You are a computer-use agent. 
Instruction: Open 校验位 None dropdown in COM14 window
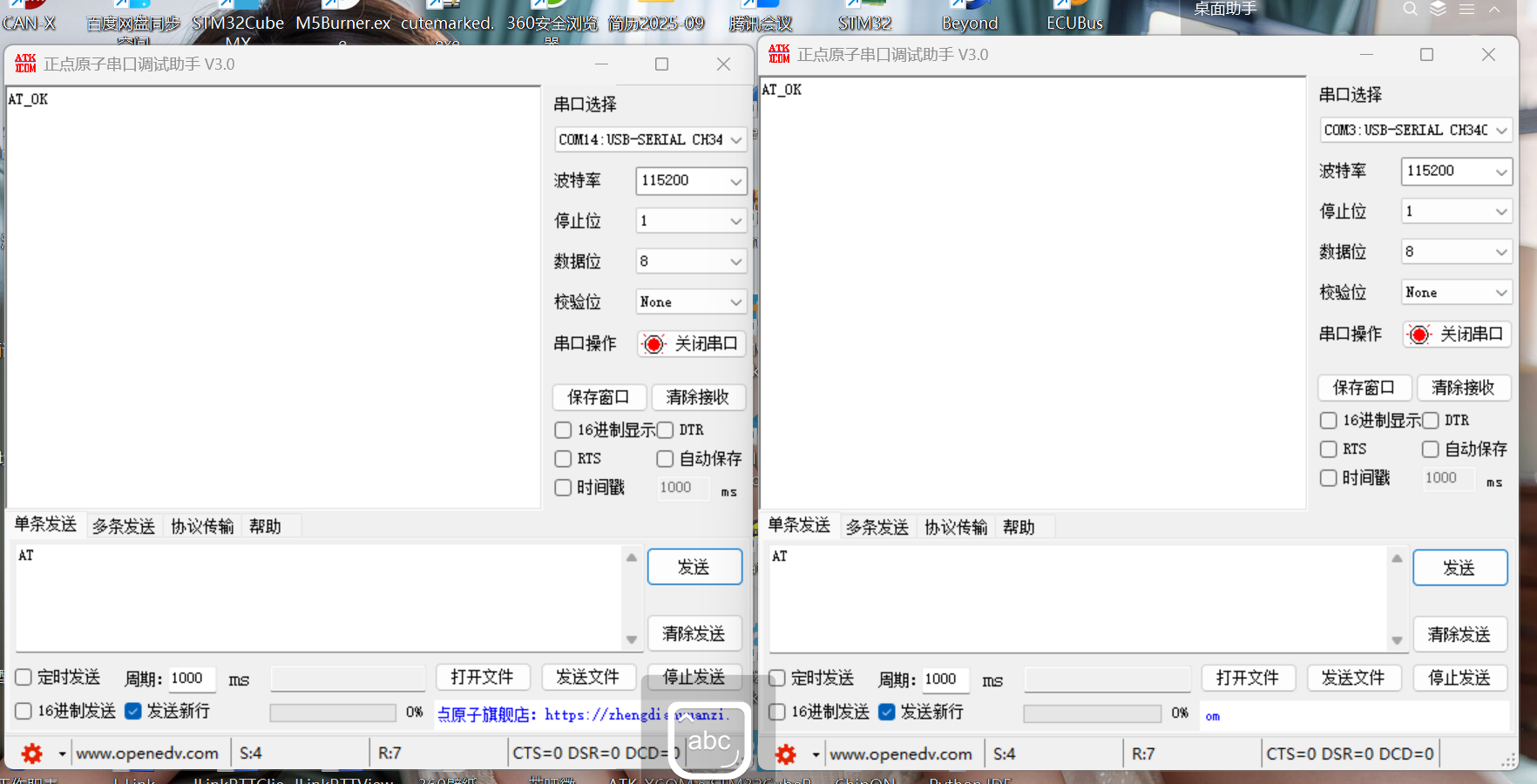coord(692,302)
